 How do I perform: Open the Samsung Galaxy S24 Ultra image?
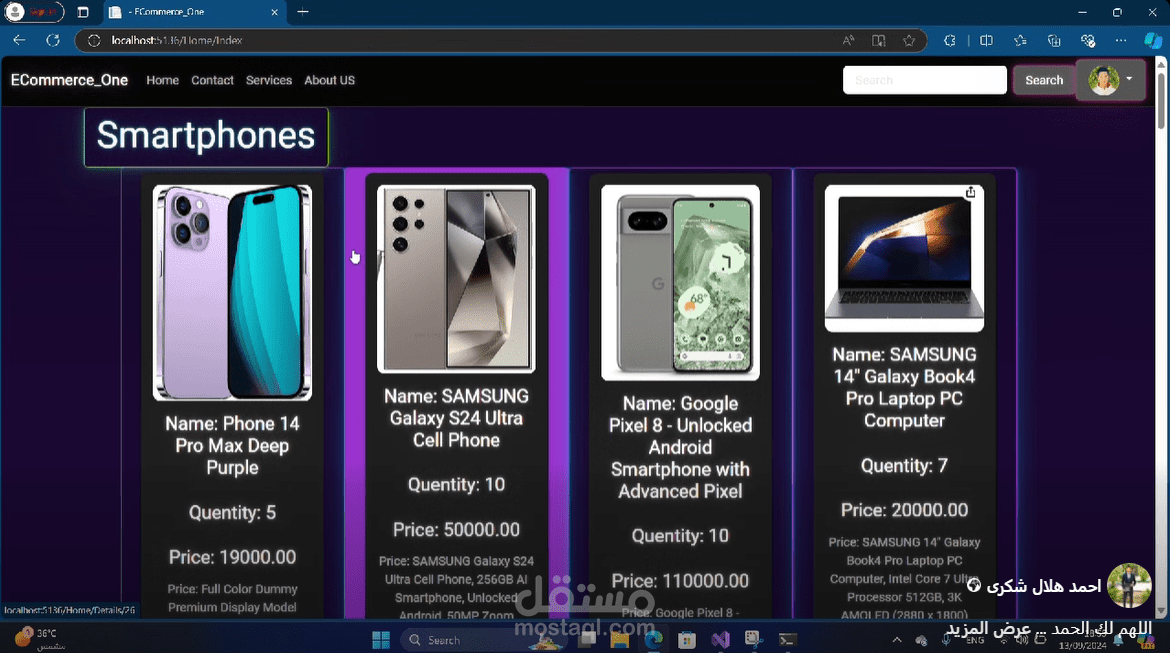tap(456, 278)
